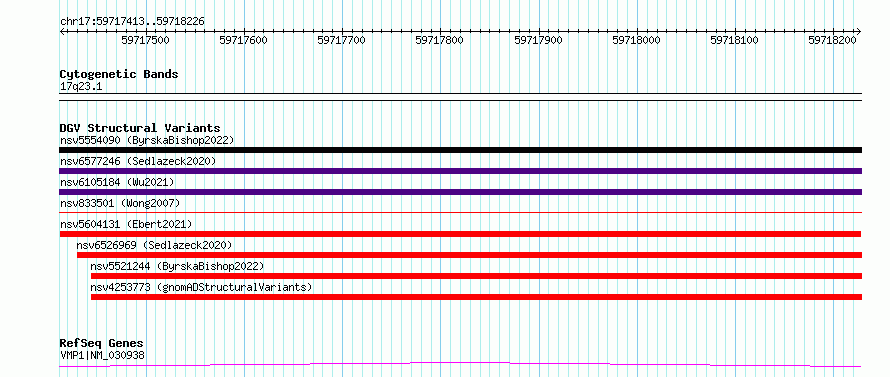Image resolution: width=890 pixels, height=377 pixels.
Task: Click the nsv4253773 (gnomADStructuralVariants) label
Action: 201,287
